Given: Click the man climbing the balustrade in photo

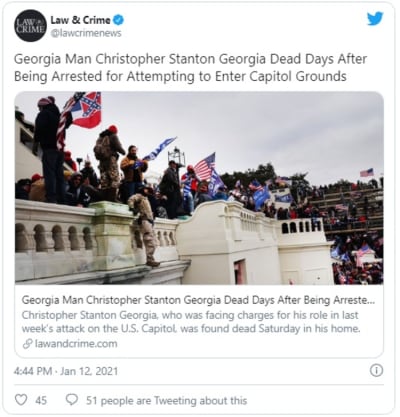Looking at the screenshot, I should tap(145, 226).
